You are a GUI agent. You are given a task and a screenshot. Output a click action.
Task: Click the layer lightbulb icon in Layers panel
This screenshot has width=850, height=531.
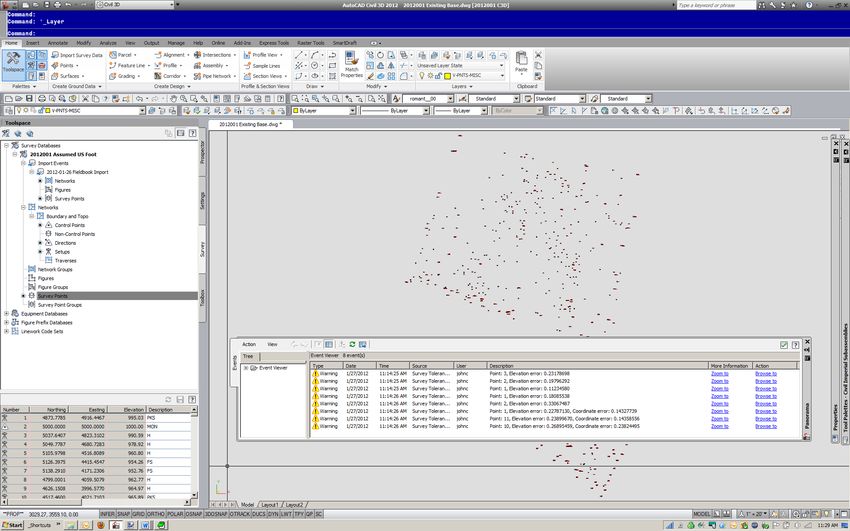(x=421, y=76)
